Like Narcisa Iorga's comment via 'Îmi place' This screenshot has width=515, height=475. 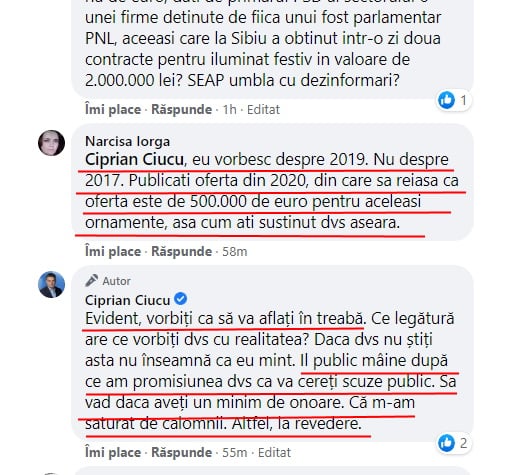(x=113, y=251)
